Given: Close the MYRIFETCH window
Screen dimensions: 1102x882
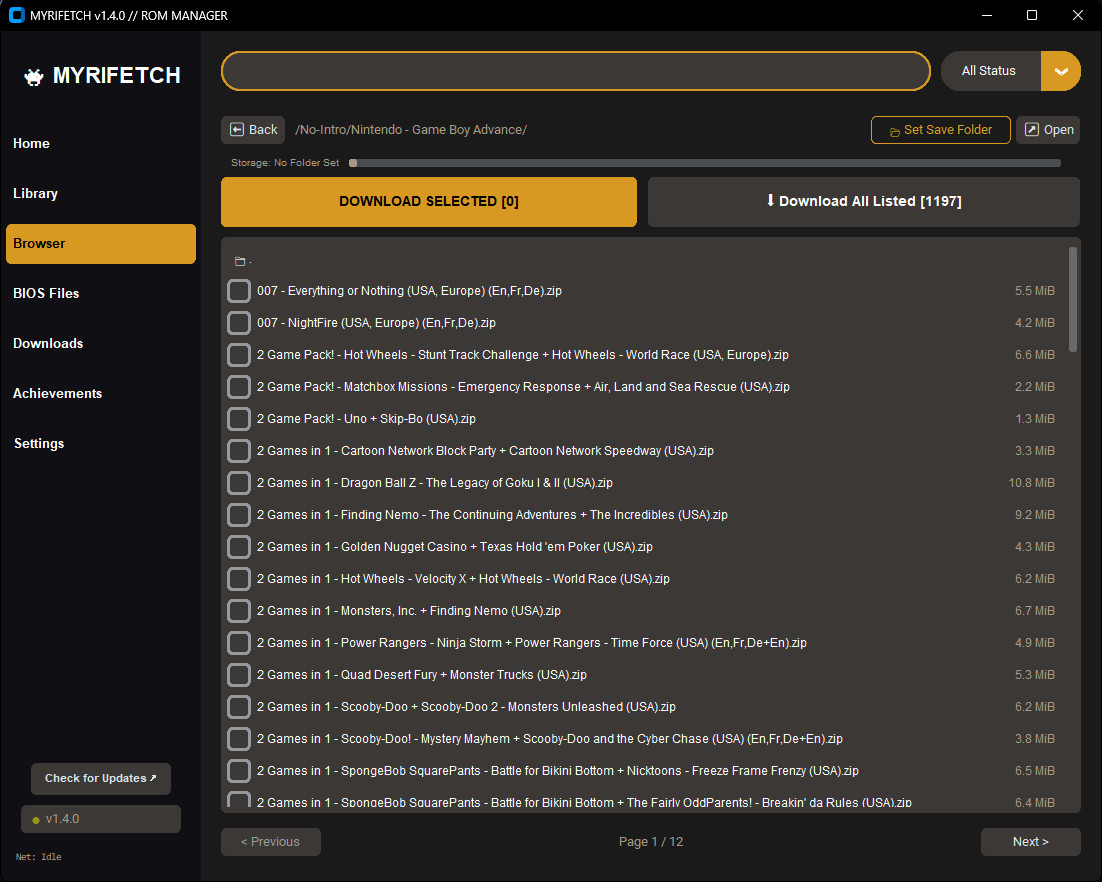Looking at the screenshot, I should 1077,15.
